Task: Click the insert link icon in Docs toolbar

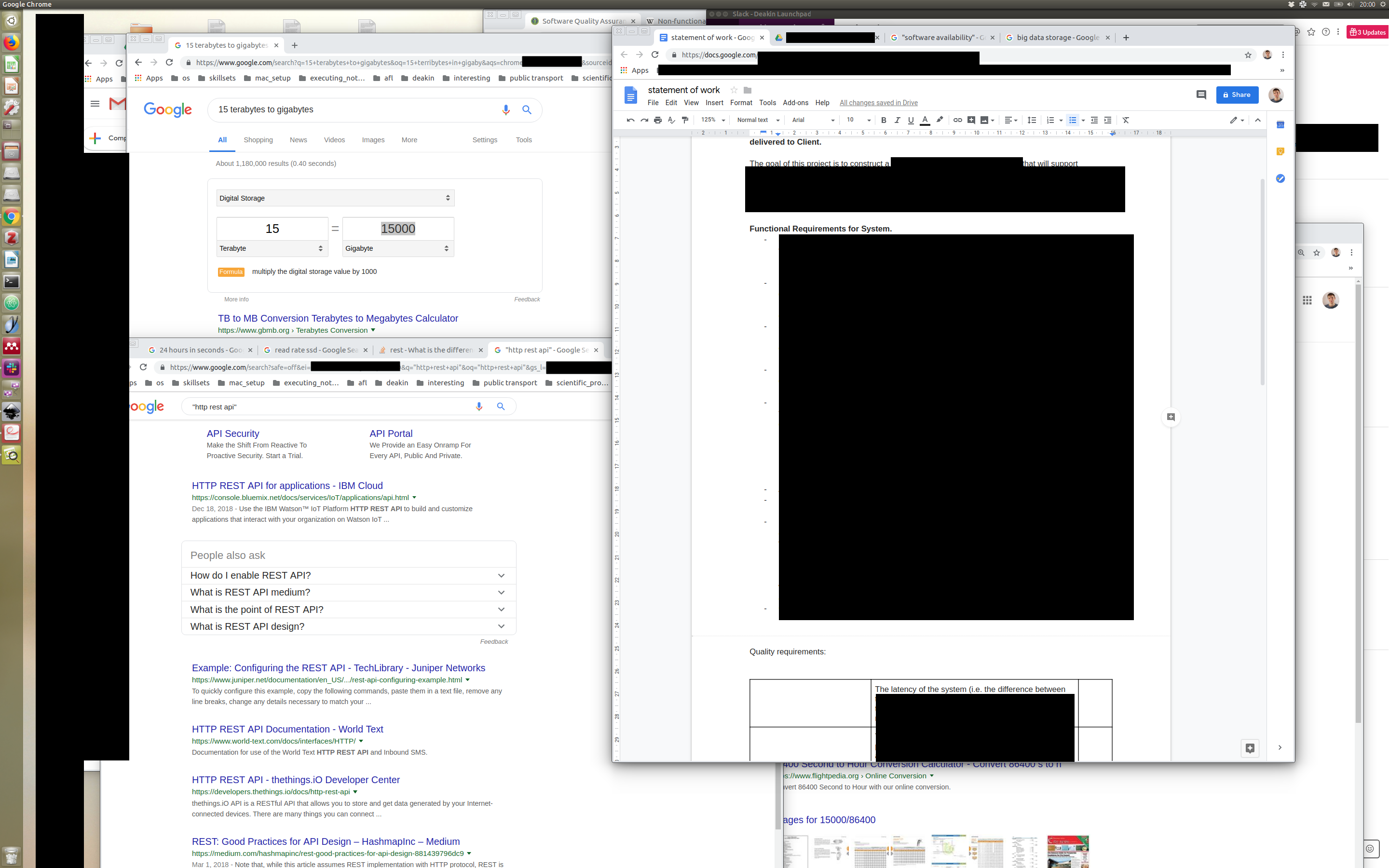Action: coord(957,120)
